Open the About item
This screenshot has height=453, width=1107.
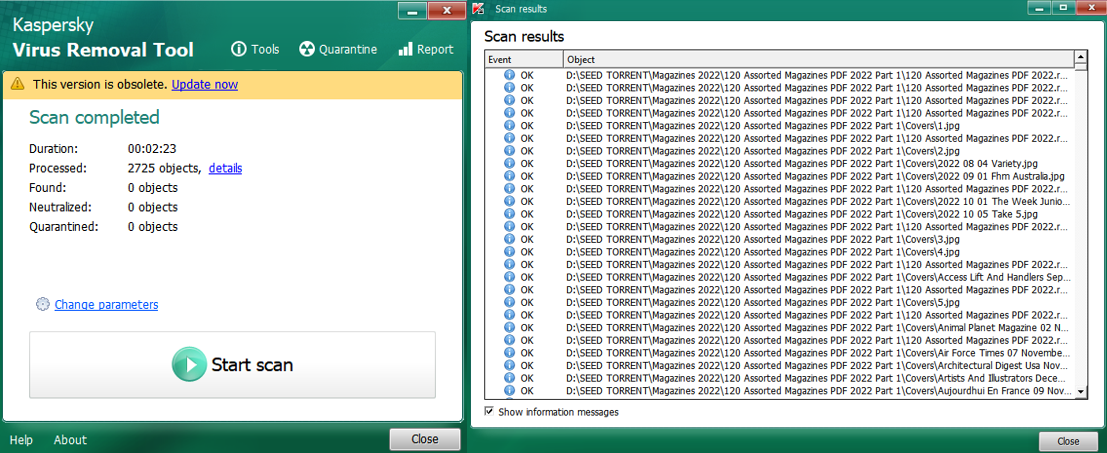70,440
